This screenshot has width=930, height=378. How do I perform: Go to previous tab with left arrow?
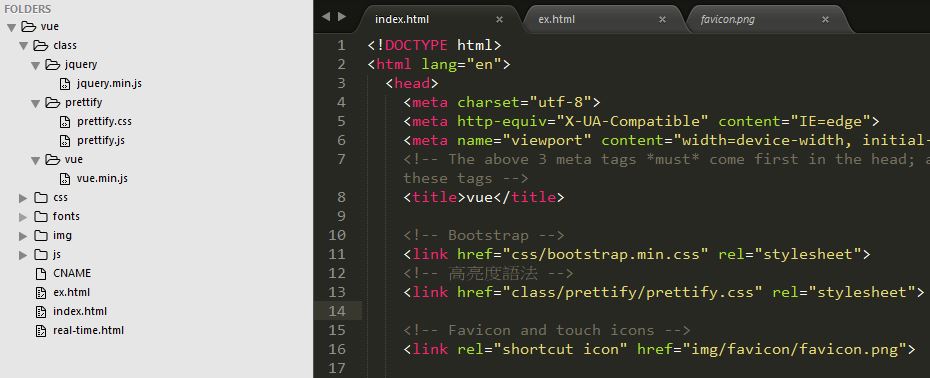(326, 17)
